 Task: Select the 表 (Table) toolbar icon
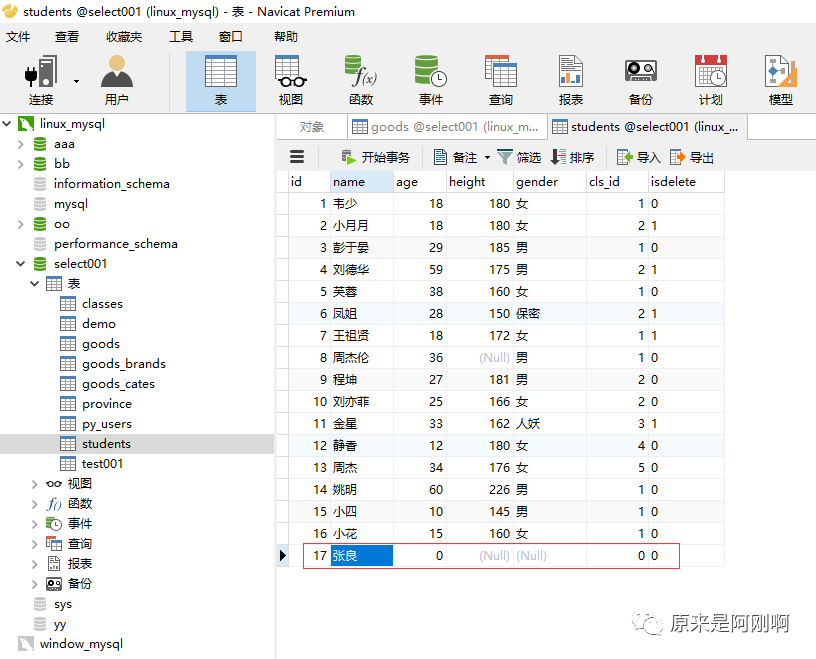(221, 81)
